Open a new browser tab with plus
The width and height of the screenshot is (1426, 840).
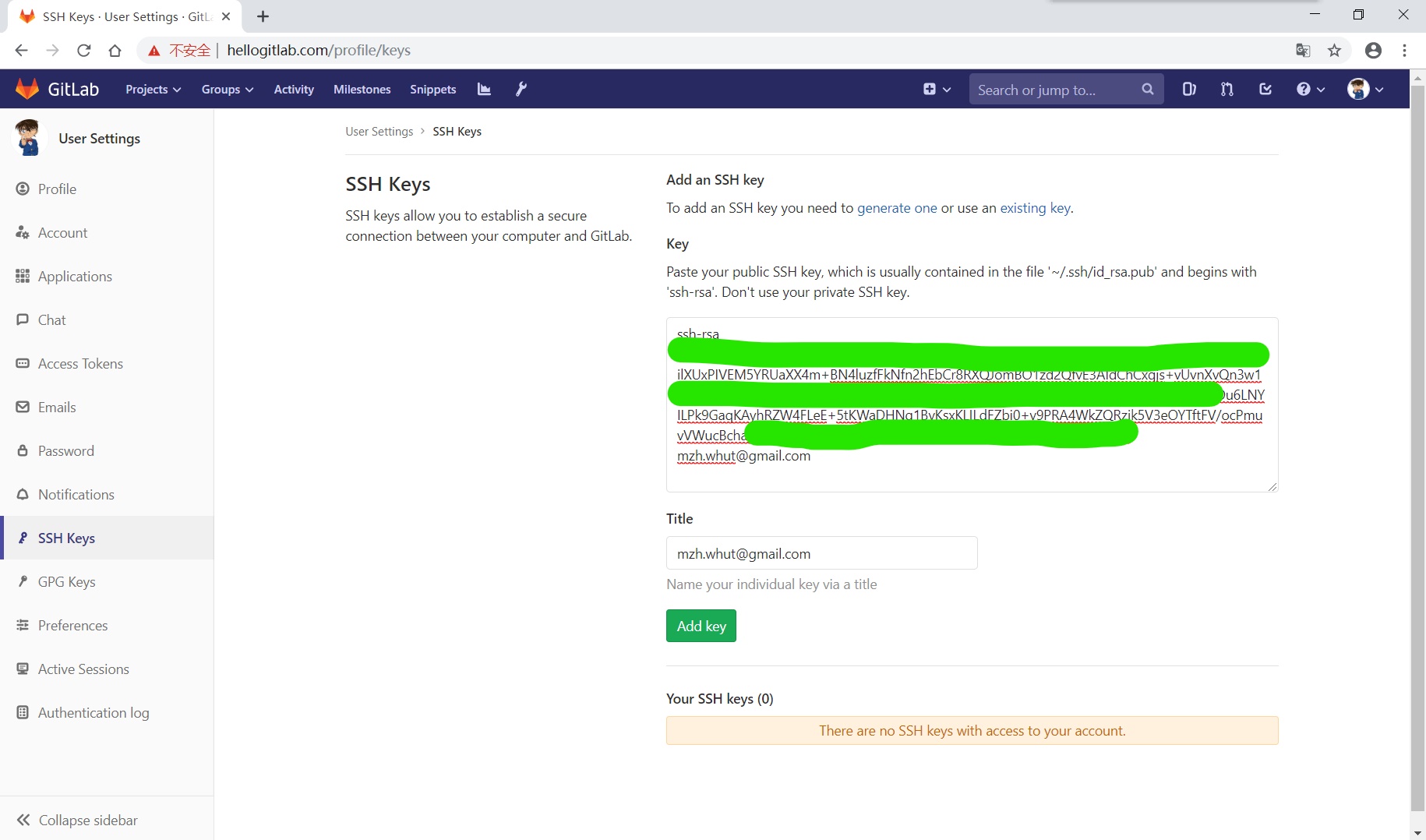point(263,16)
